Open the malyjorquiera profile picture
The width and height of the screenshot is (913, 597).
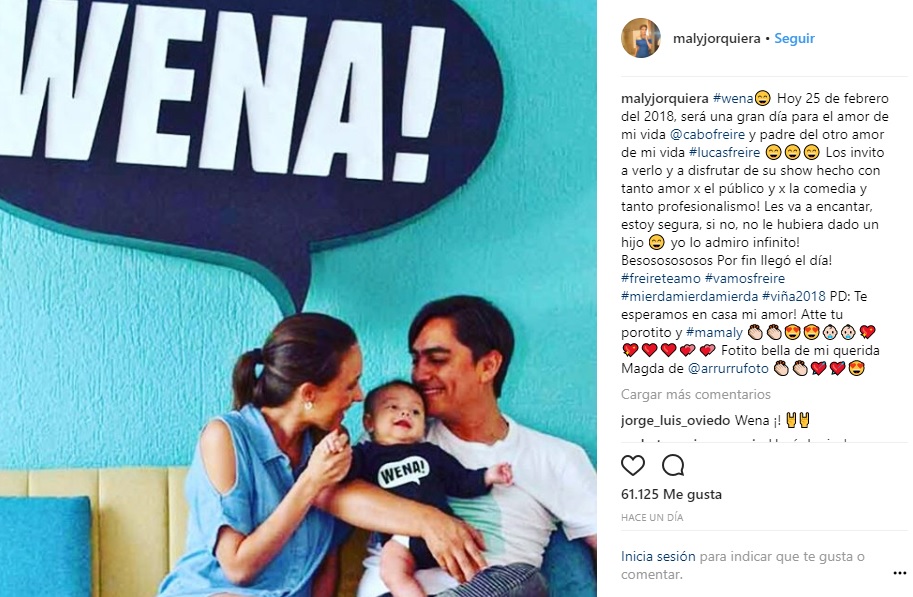tap(641, 38)
